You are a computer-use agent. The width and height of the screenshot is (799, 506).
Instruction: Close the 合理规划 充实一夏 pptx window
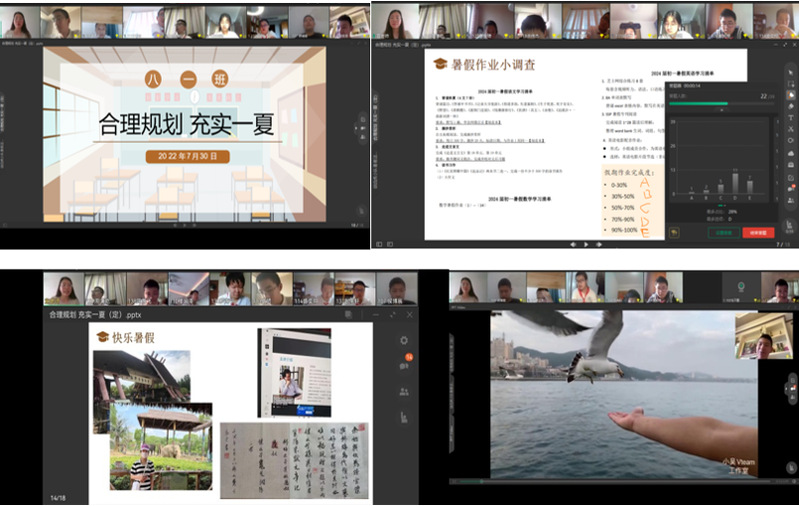(x=409, y=314)
